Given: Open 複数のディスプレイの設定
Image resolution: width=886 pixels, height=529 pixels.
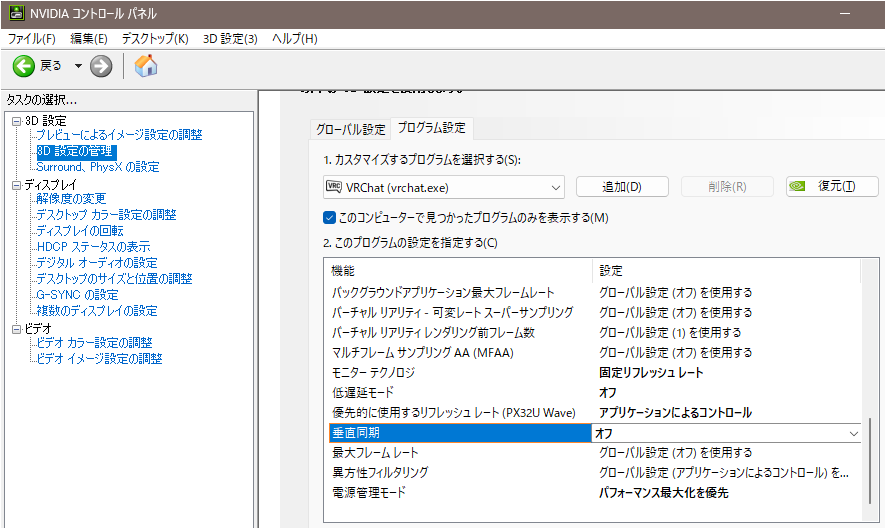Looking at the screenshot, I should coord(97,311).
